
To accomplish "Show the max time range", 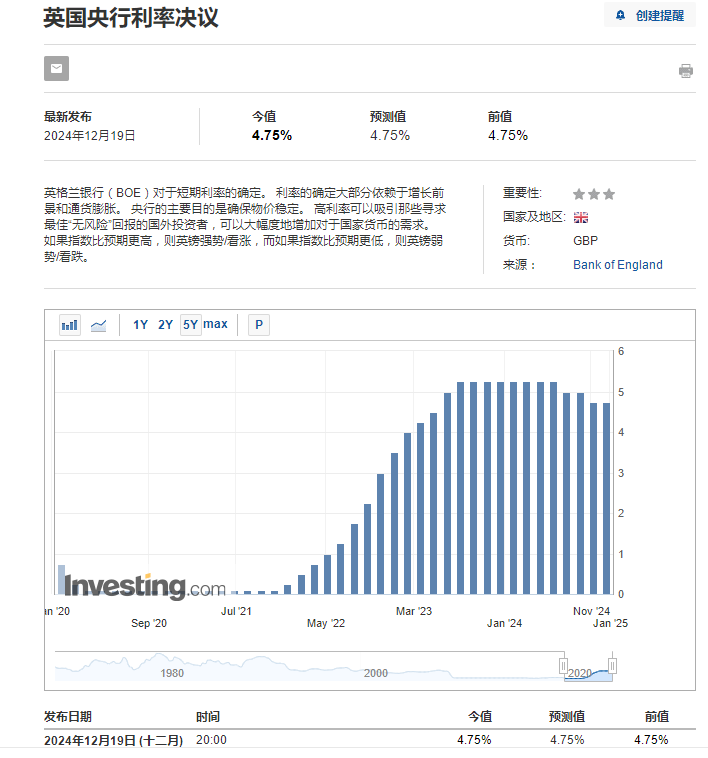I will [216, 324].
